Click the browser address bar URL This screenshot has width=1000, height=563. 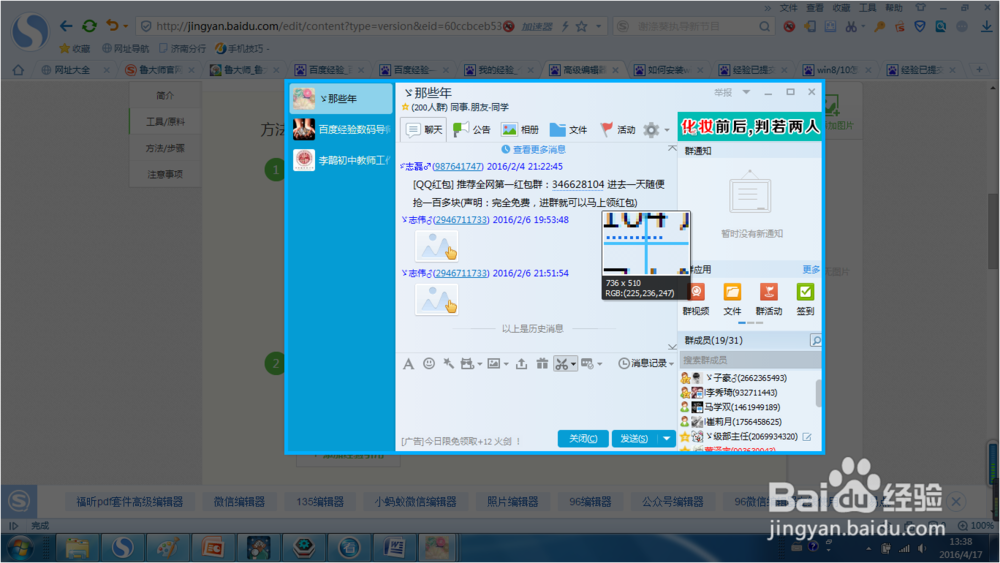click(x=328, y=26)
